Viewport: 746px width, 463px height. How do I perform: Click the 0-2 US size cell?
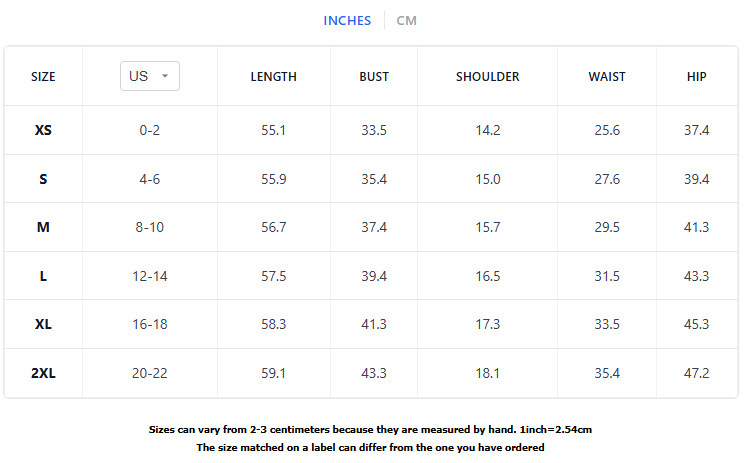(x=149, y=131)
